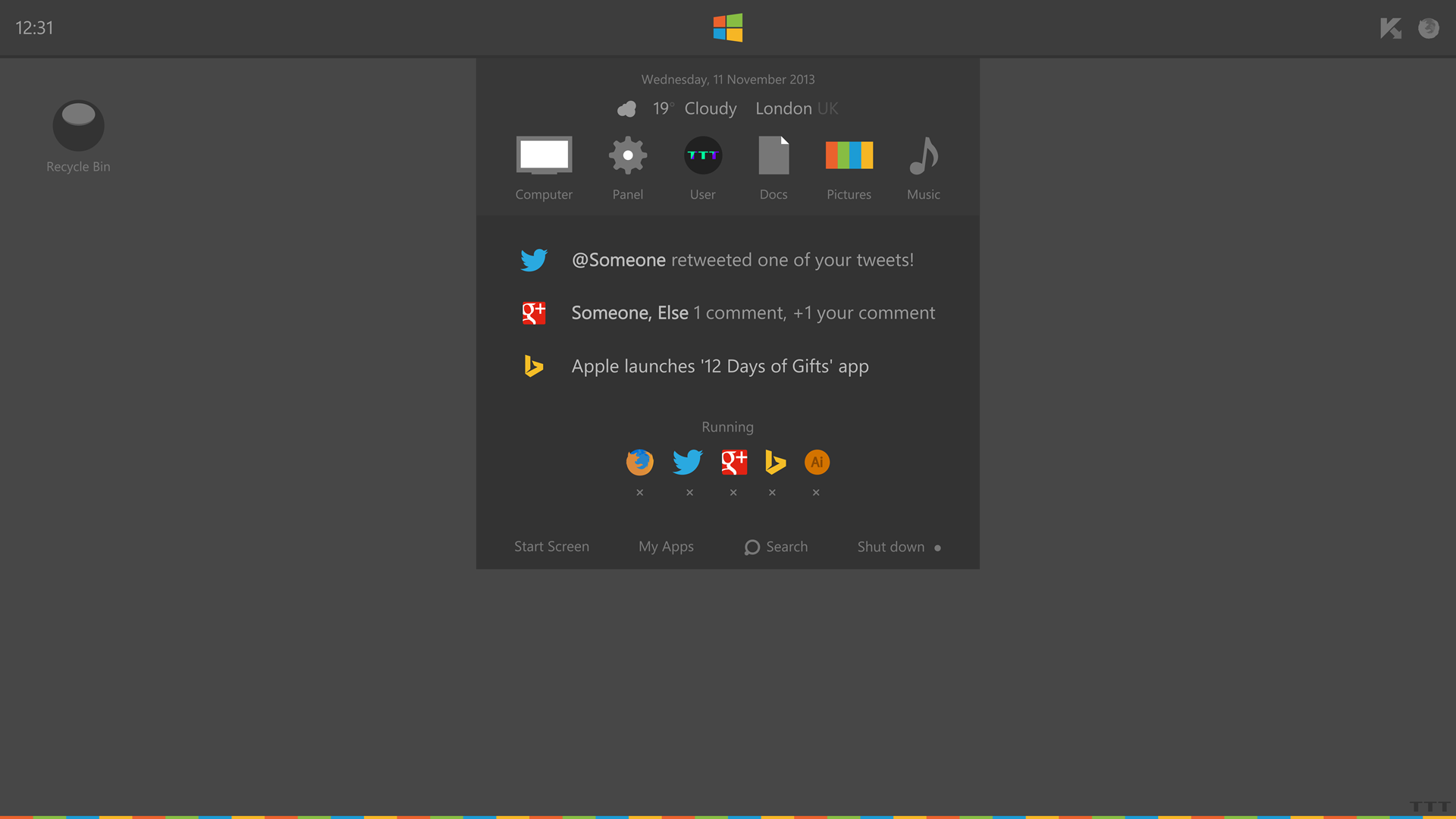Open the My Apps section
The height and width of the screenshot is (819, 1456).
point(666,546)
